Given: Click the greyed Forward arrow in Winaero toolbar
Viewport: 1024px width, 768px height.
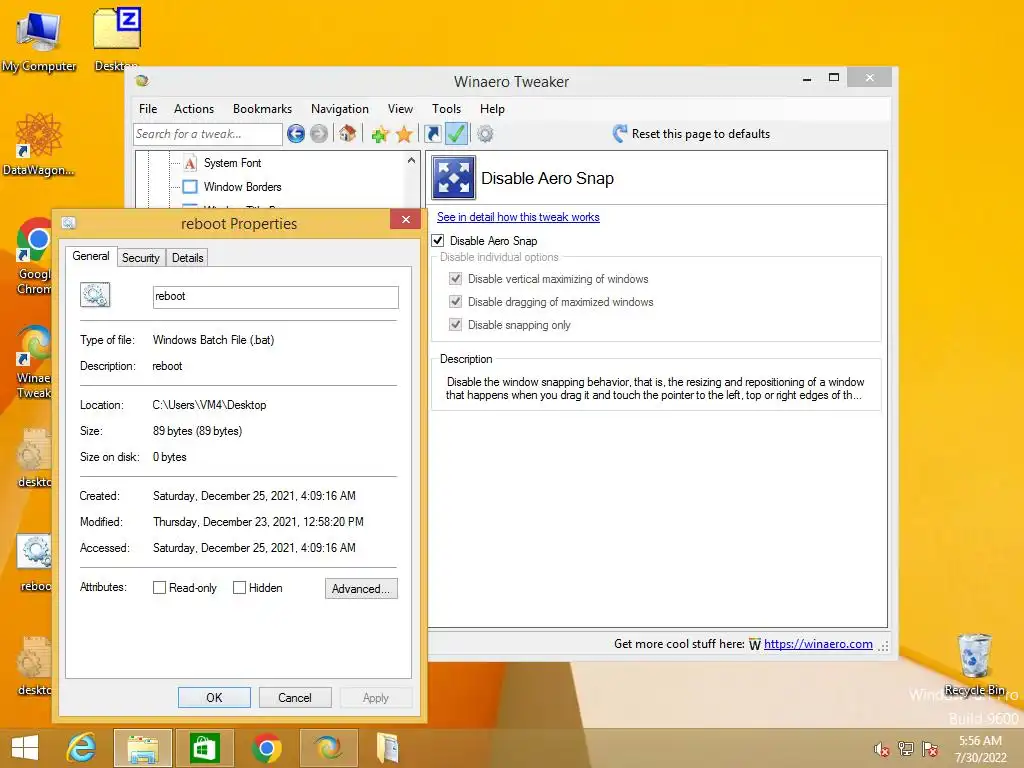Looking at the screenshot, I should coord(319,134).
